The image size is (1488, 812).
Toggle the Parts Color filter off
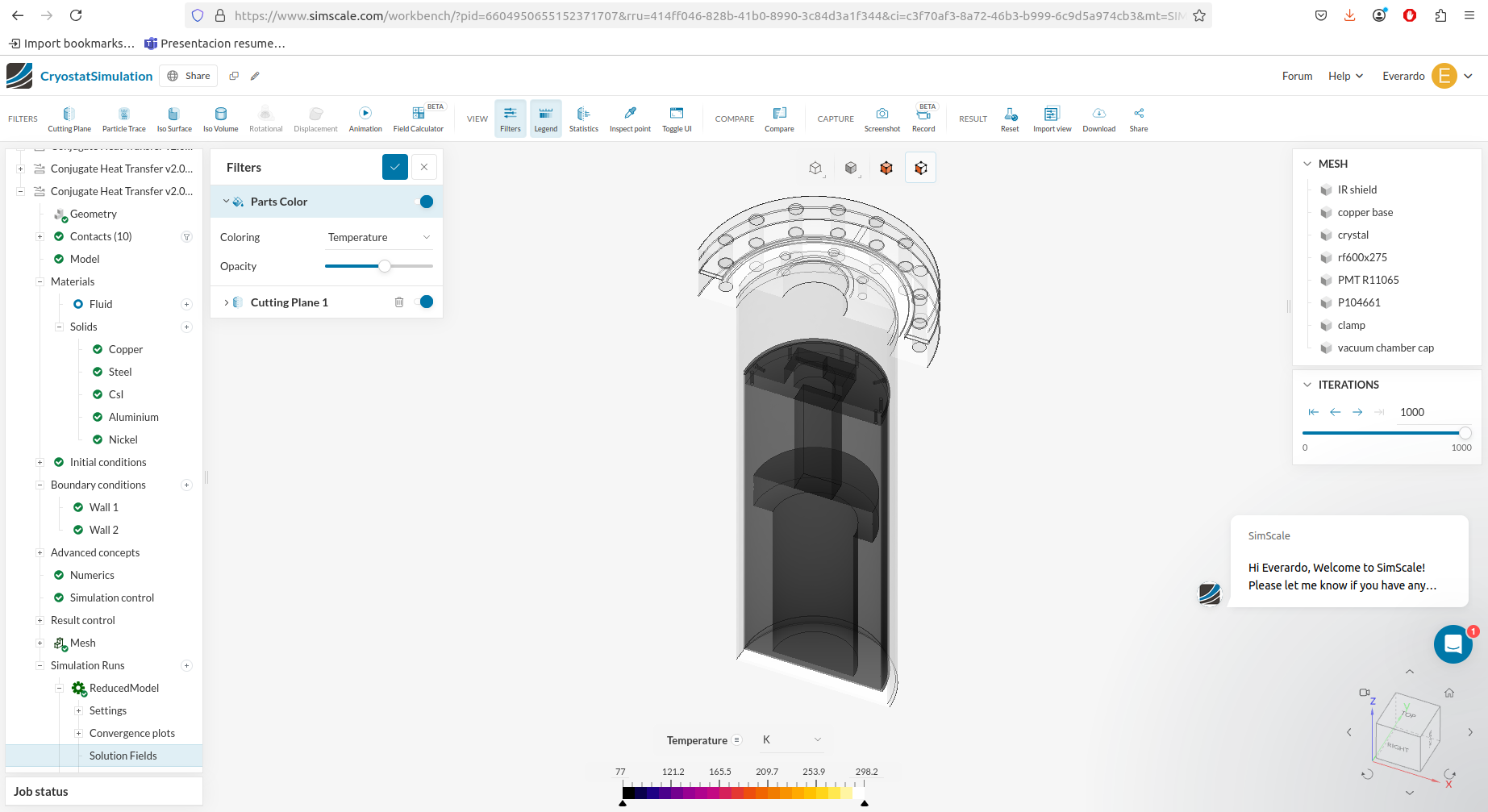(424, 202)
